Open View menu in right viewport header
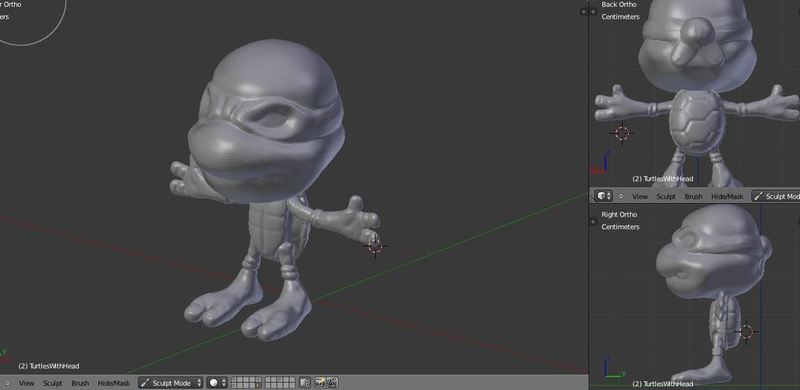 (x=640, y=196)
